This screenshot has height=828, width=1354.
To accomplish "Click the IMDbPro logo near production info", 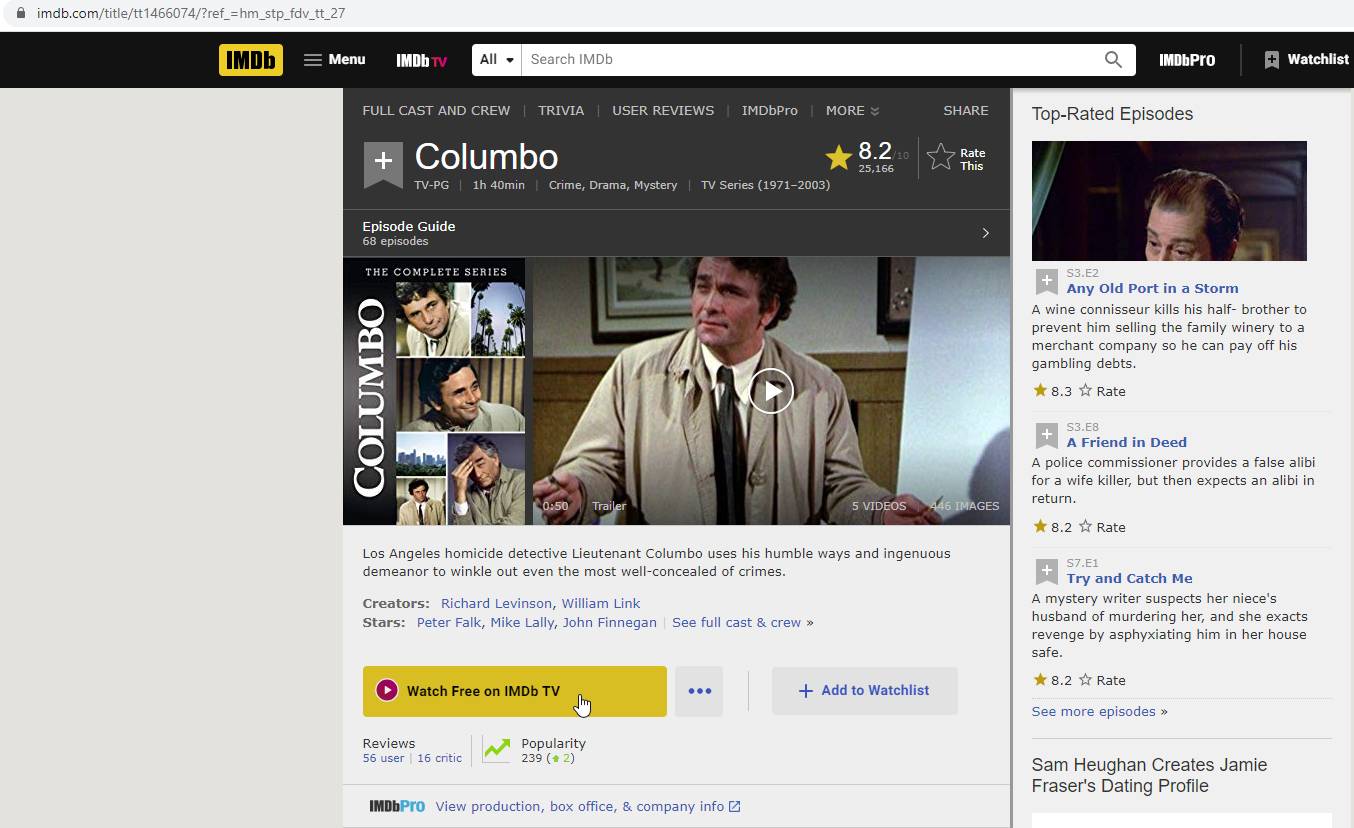I will point(397,806).
